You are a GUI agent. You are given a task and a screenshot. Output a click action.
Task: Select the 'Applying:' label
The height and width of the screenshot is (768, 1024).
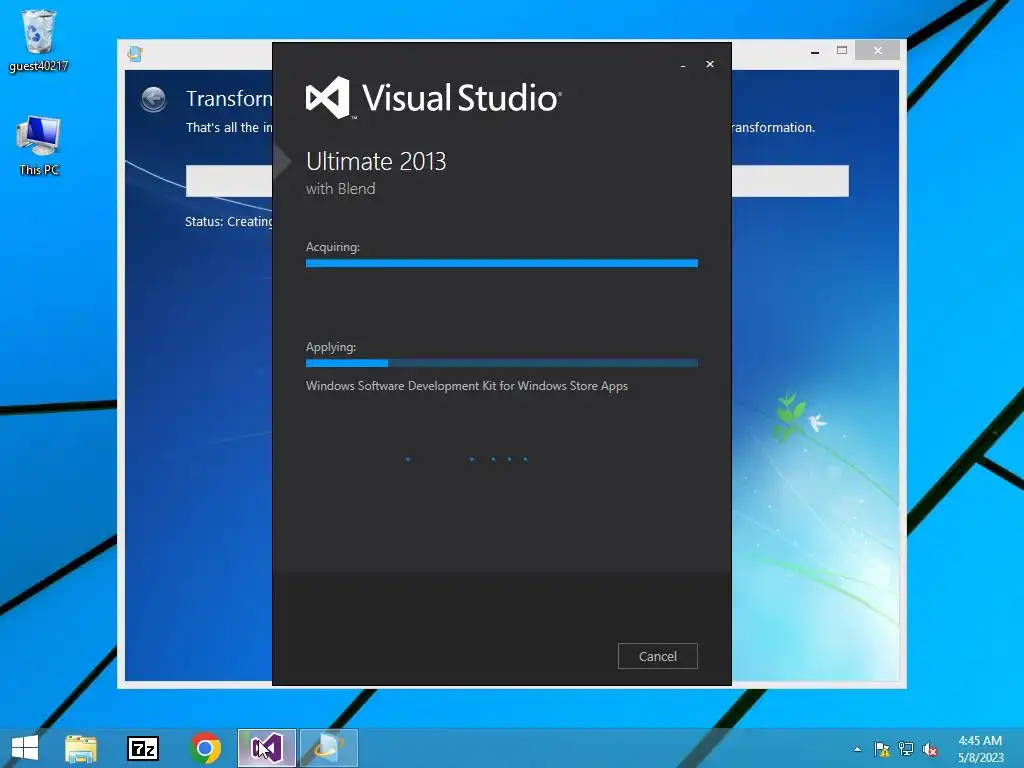(330, 347)
